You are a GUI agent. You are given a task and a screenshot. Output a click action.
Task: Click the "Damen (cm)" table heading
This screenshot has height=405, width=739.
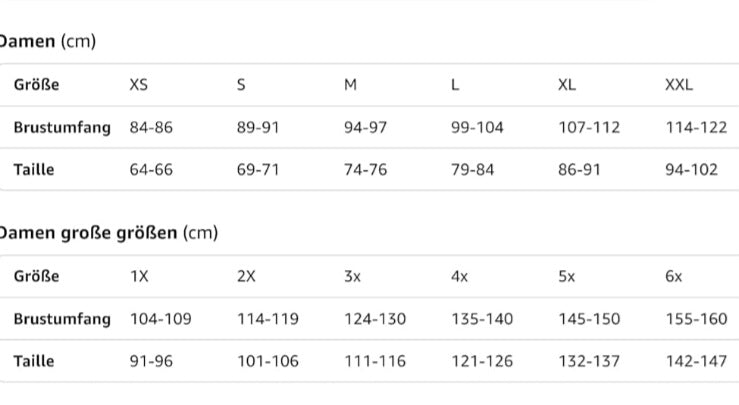tap(46, 41)
